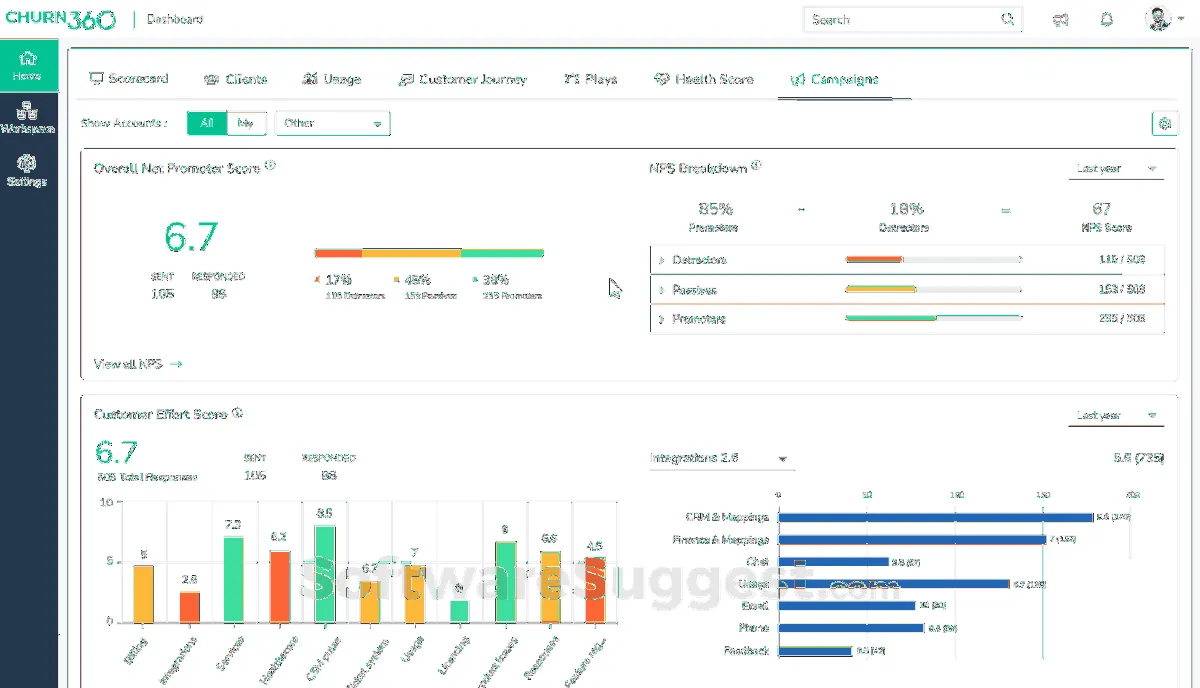This screenshot has width=1200, height=688.
Task: Click the Phone horizontal bar
Action: tap(851, 628)
